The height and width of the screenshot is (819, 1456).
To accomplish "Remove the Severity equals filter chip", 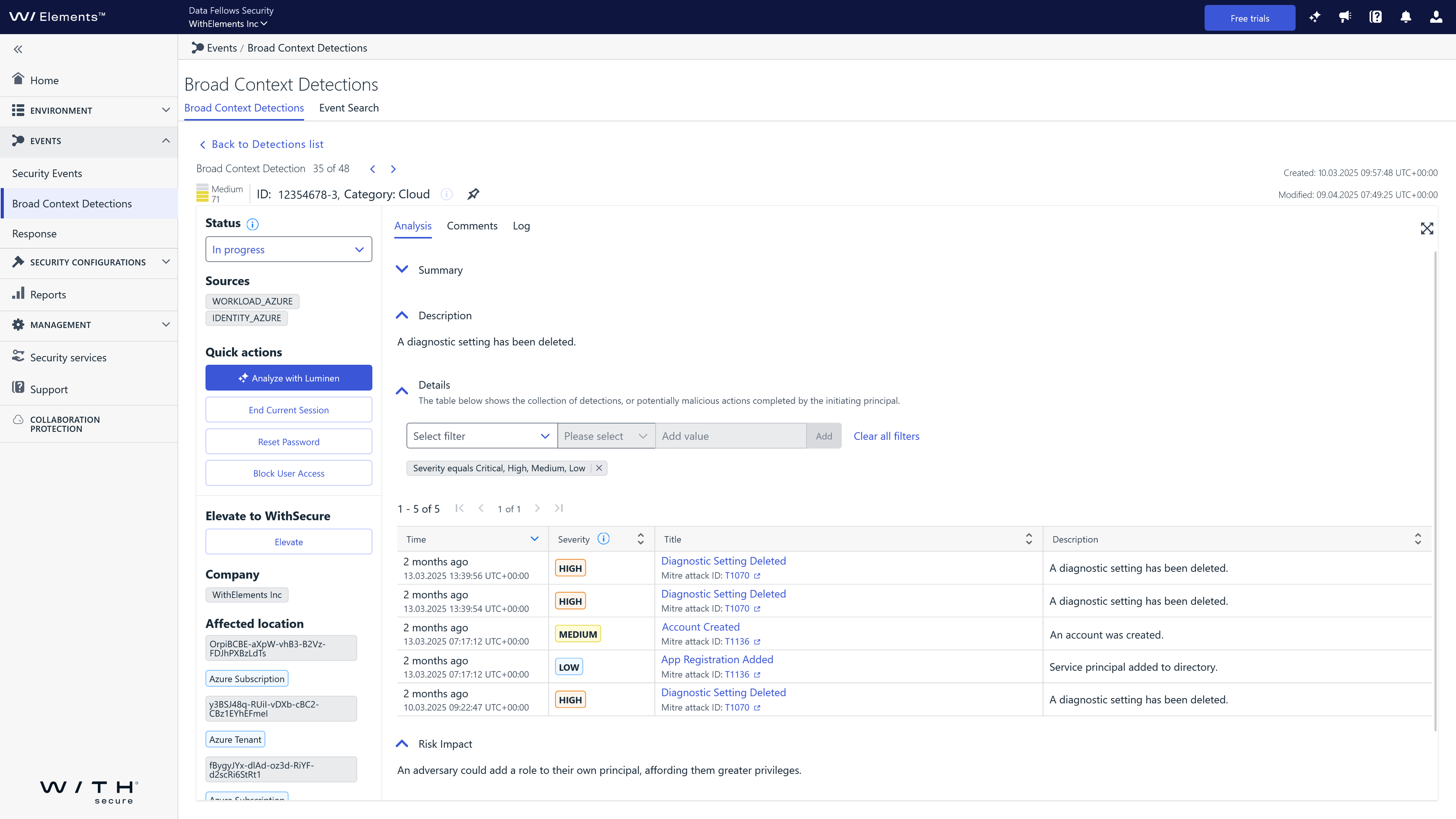I will pos(599,468).
